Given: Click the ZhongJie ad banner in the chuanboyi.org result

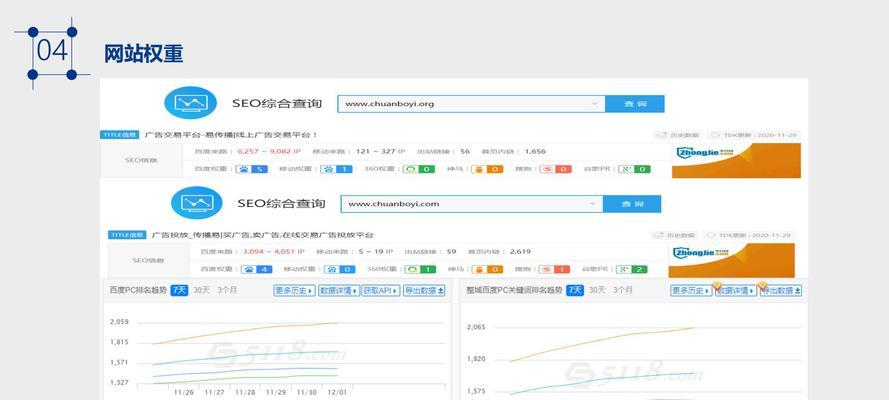Looking at the screenshot, I should coord(736,160).
